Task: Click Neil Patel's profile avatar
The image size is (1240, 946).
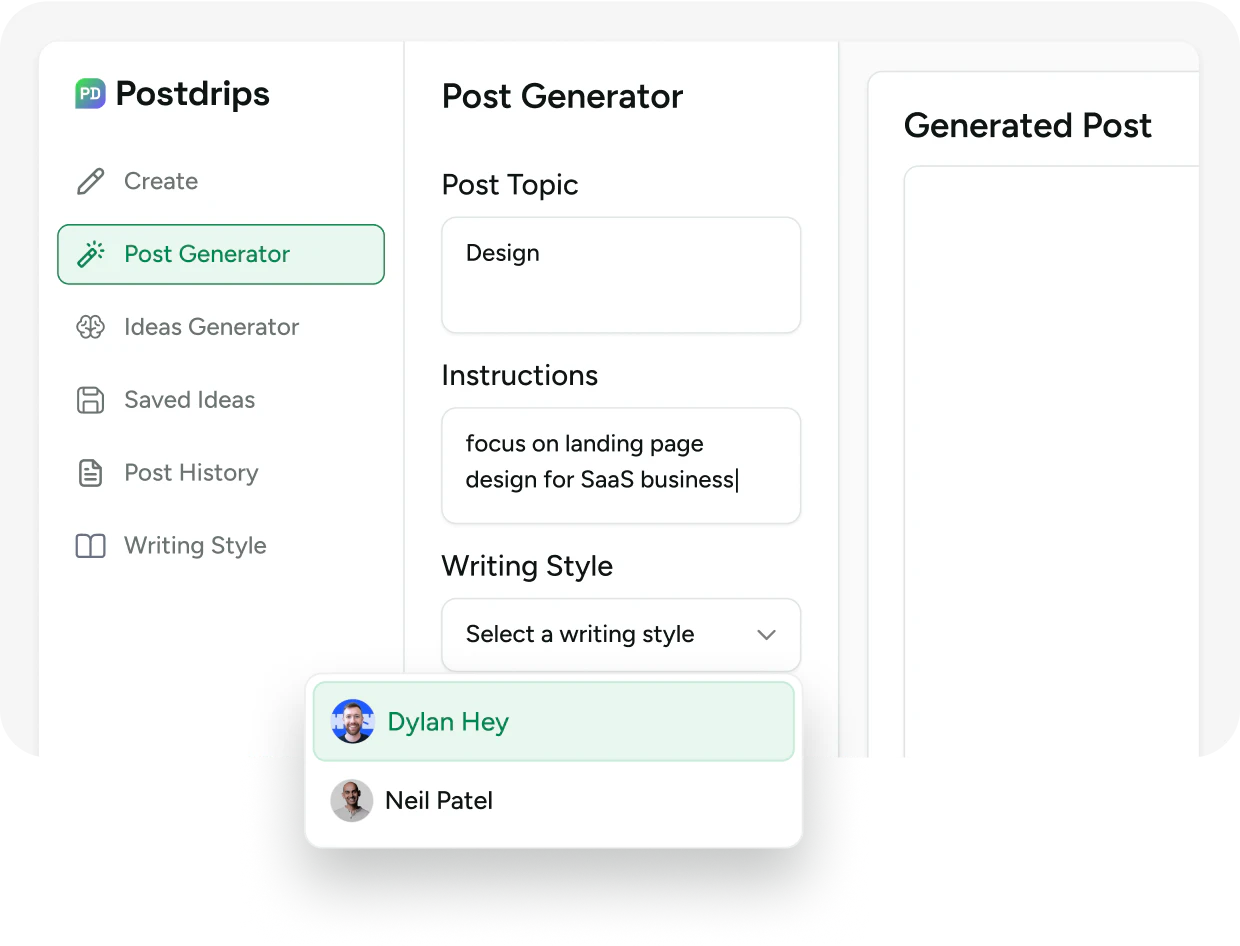Action: coord(352,800)
